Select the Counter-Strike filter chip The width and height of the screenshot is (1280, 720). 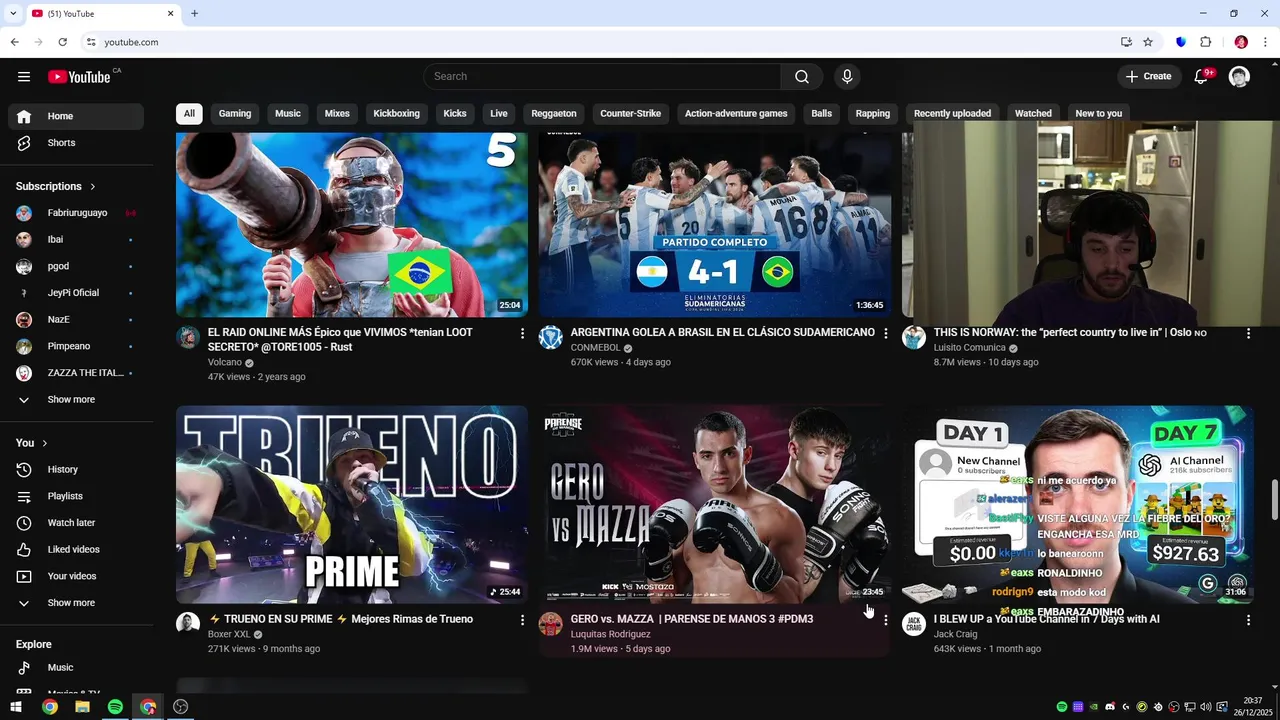click(630, 114)
